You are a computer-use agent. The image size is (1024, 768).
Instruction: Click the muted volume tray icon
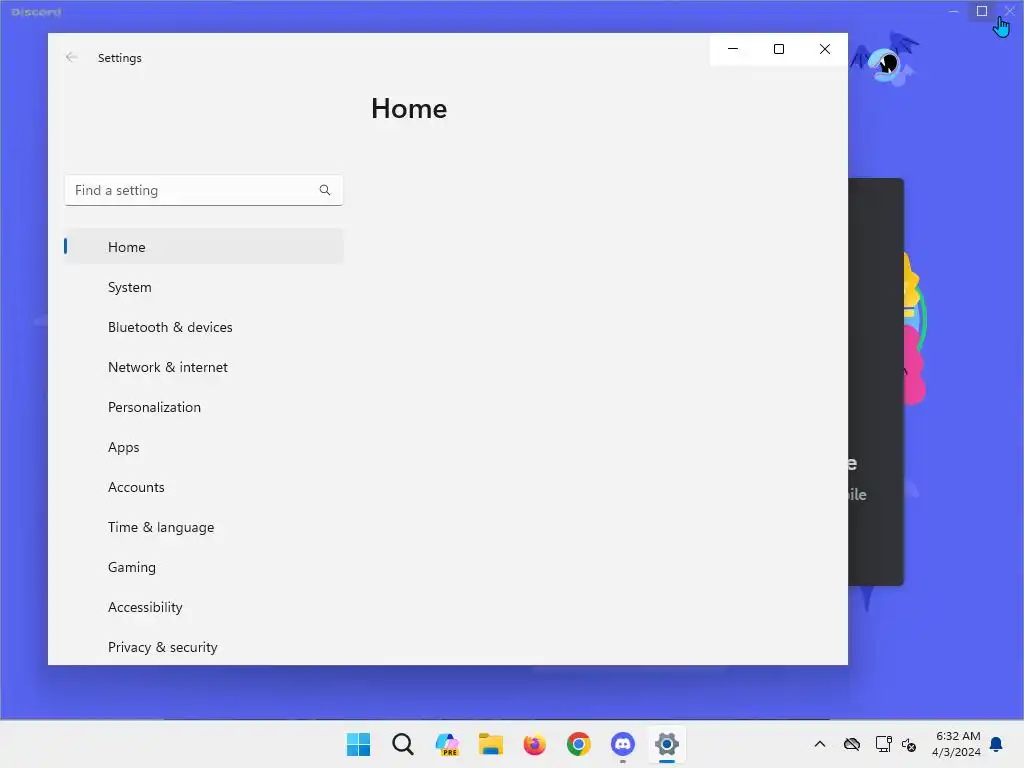908,744
